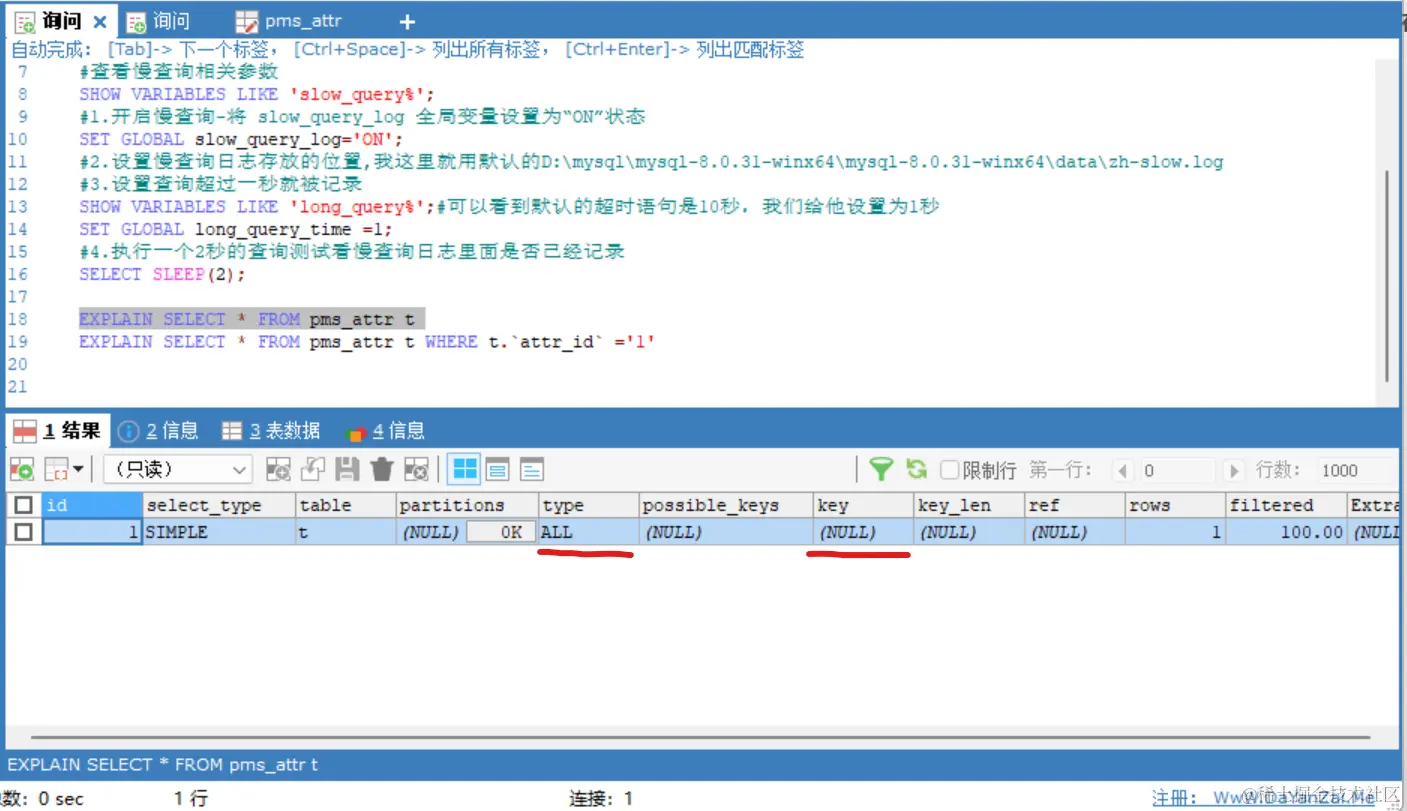This screenshot has height=811, width=1407.
Task: Close the active 询问 query tab
Action: [x=99, y=21]
